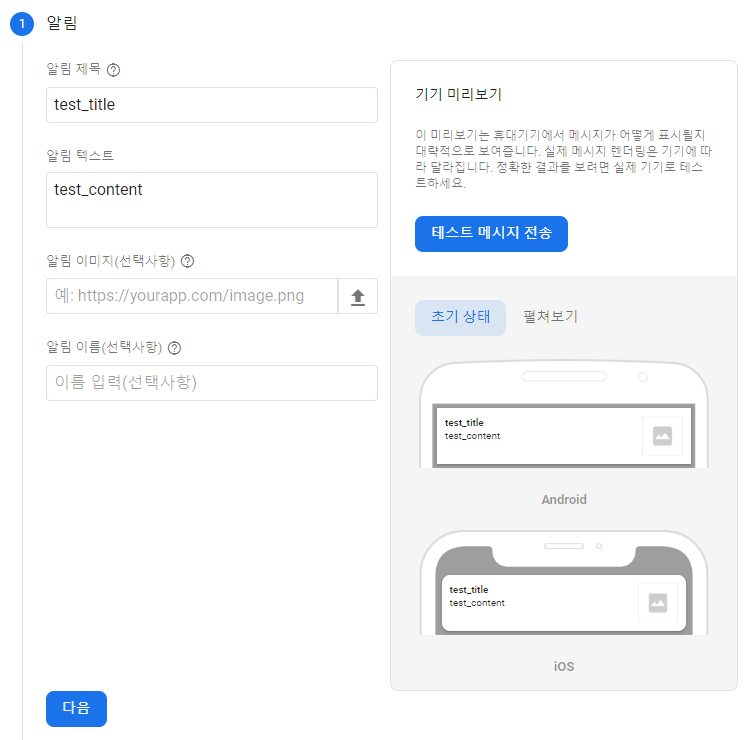
Task: Click the step 1 circle badge
Action: tap(22, 23)
